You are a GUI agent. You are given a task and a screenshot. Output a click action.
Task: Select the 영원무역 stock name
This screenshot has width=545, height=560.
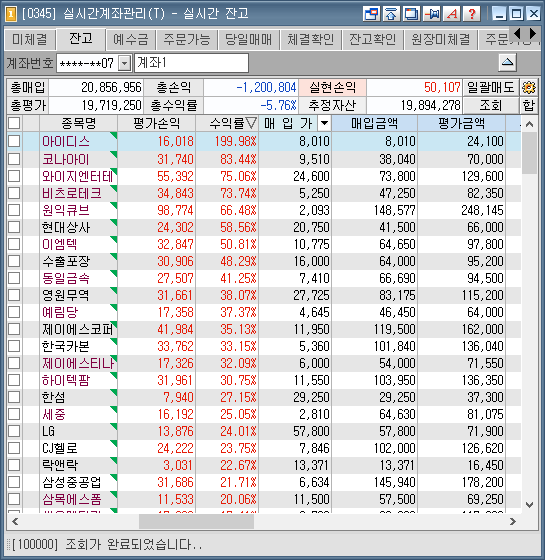pos(66,295)
